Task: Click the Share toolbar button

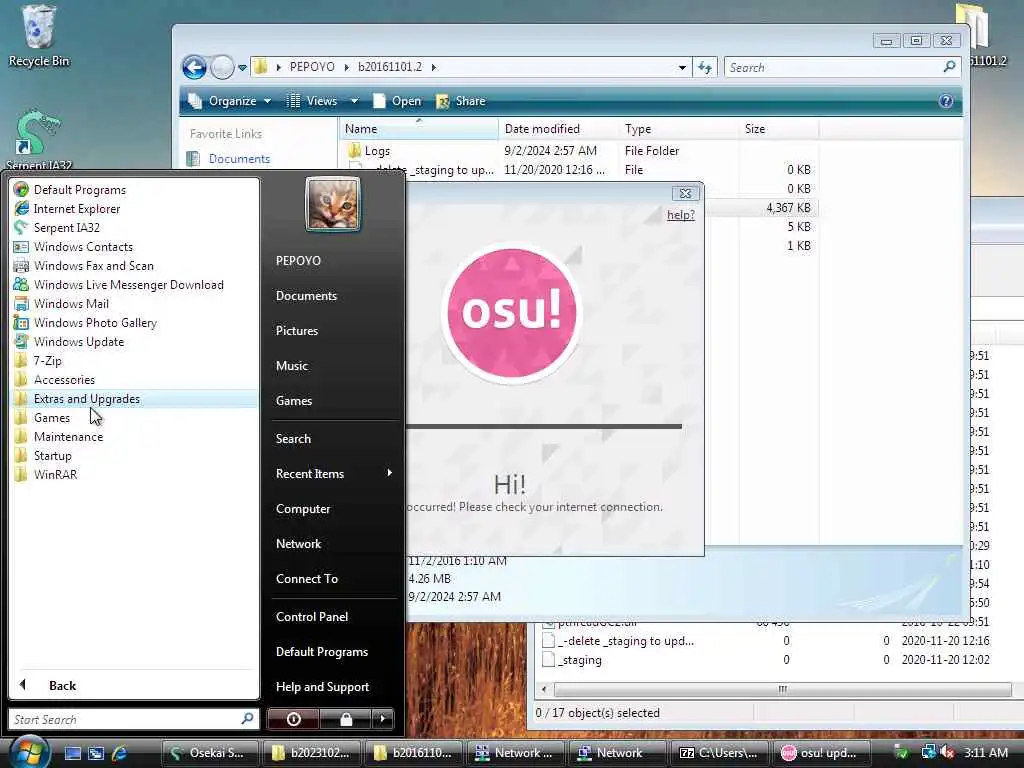Action: (461, 101)
